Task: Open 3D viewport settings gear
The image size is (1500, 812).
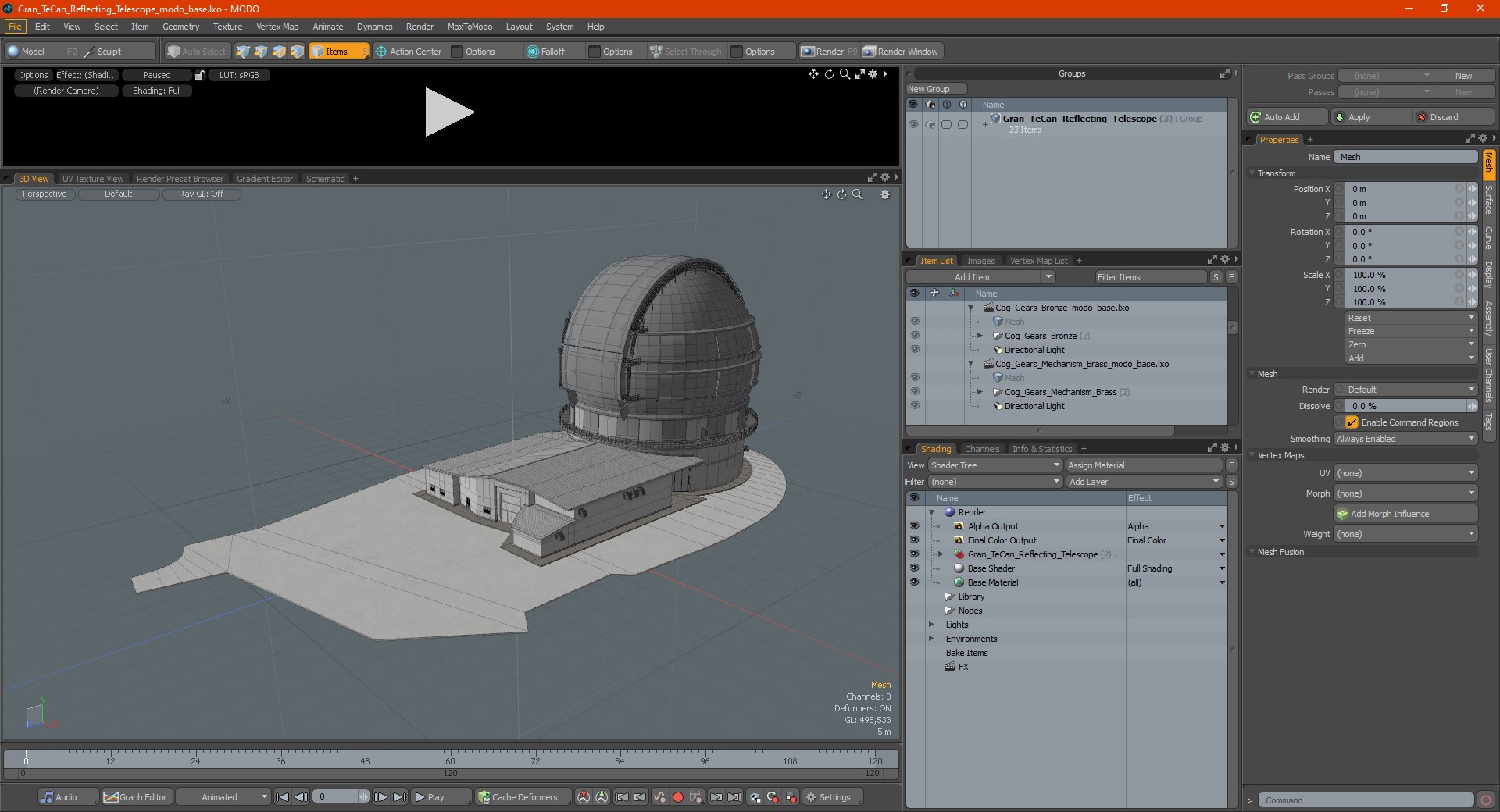Action: coord(885,194)
